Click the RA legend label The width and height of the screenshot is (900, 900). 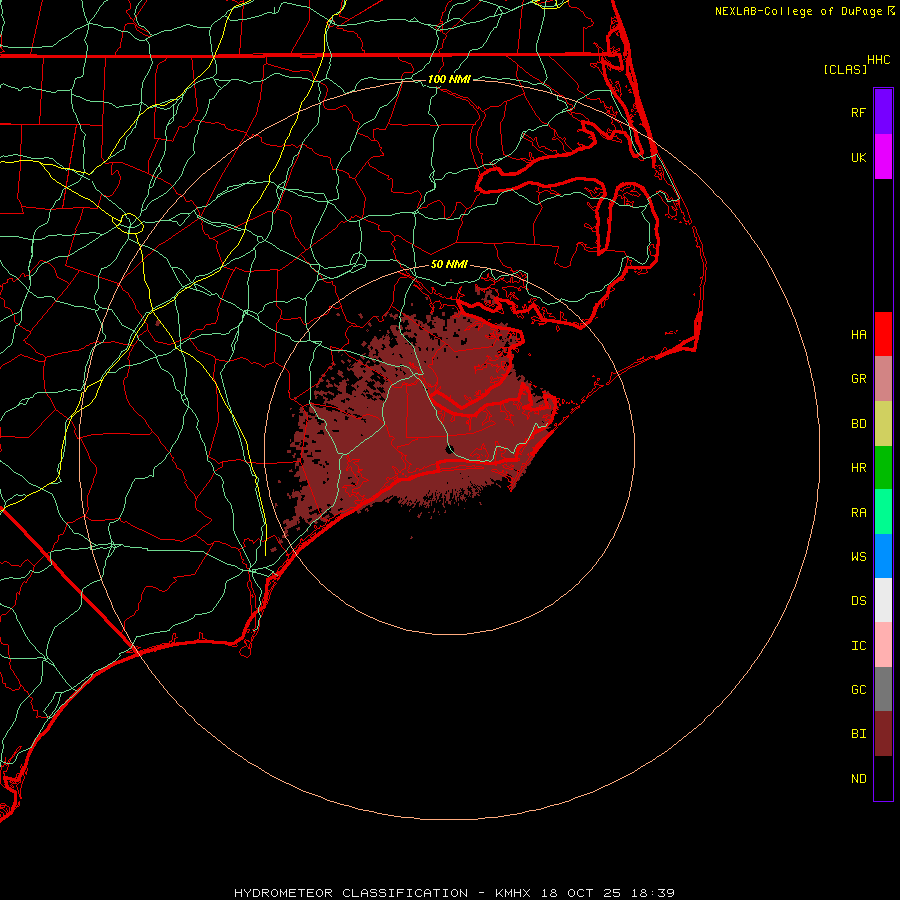(858, 513)
